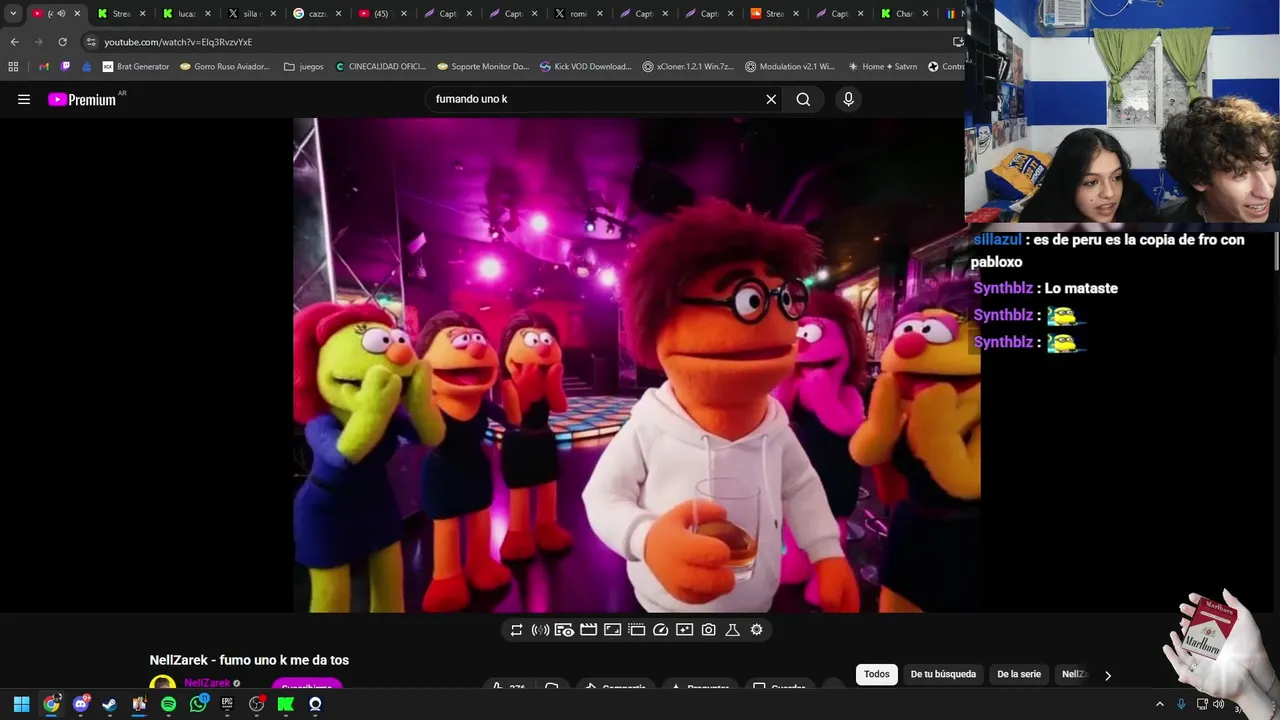The height and width of the screenshot is (720, 1280).
Task: Open Epic Games Launcher from taskbar
Action: coord(227,704)
